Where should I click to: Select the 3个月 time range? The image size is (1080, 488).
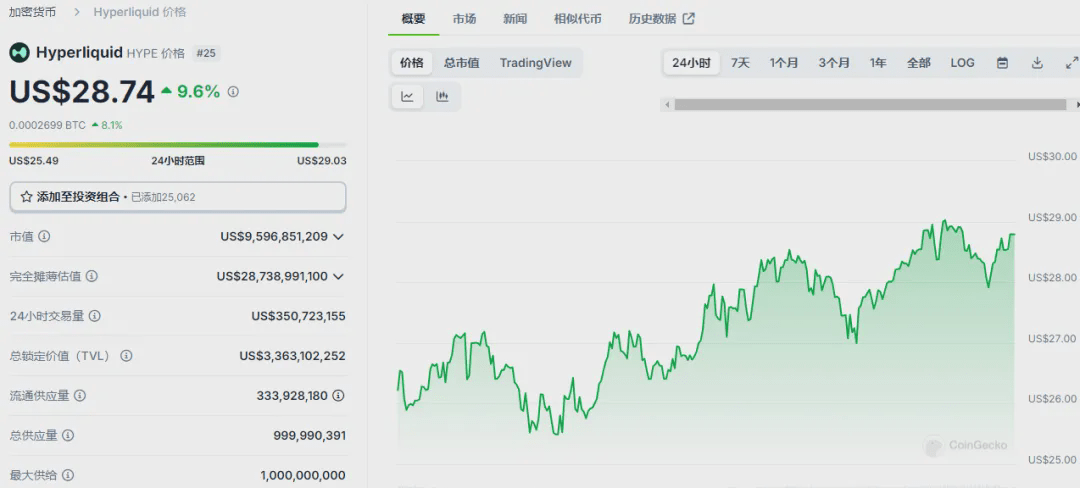click(834, 63)
